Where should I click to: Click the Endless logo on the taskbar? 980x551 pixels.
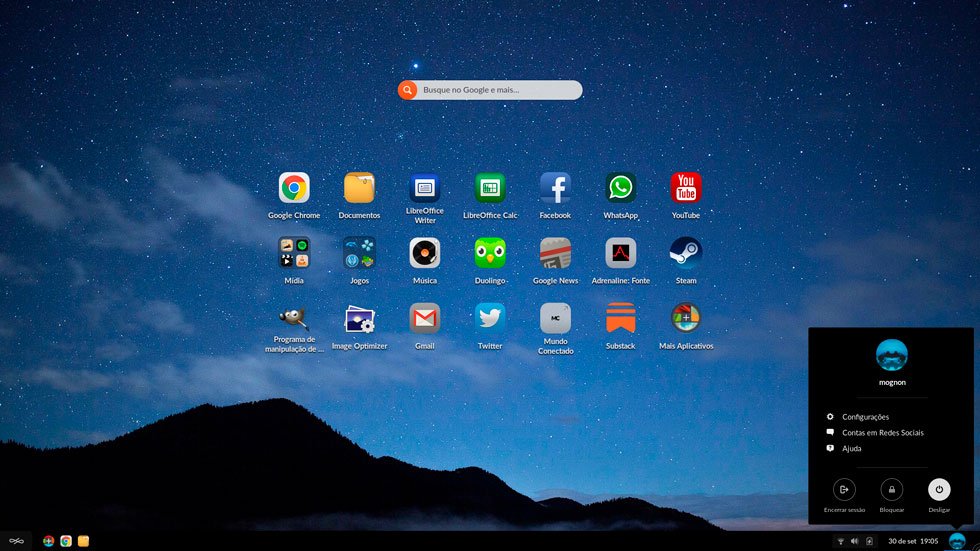(x=16, y=541)
